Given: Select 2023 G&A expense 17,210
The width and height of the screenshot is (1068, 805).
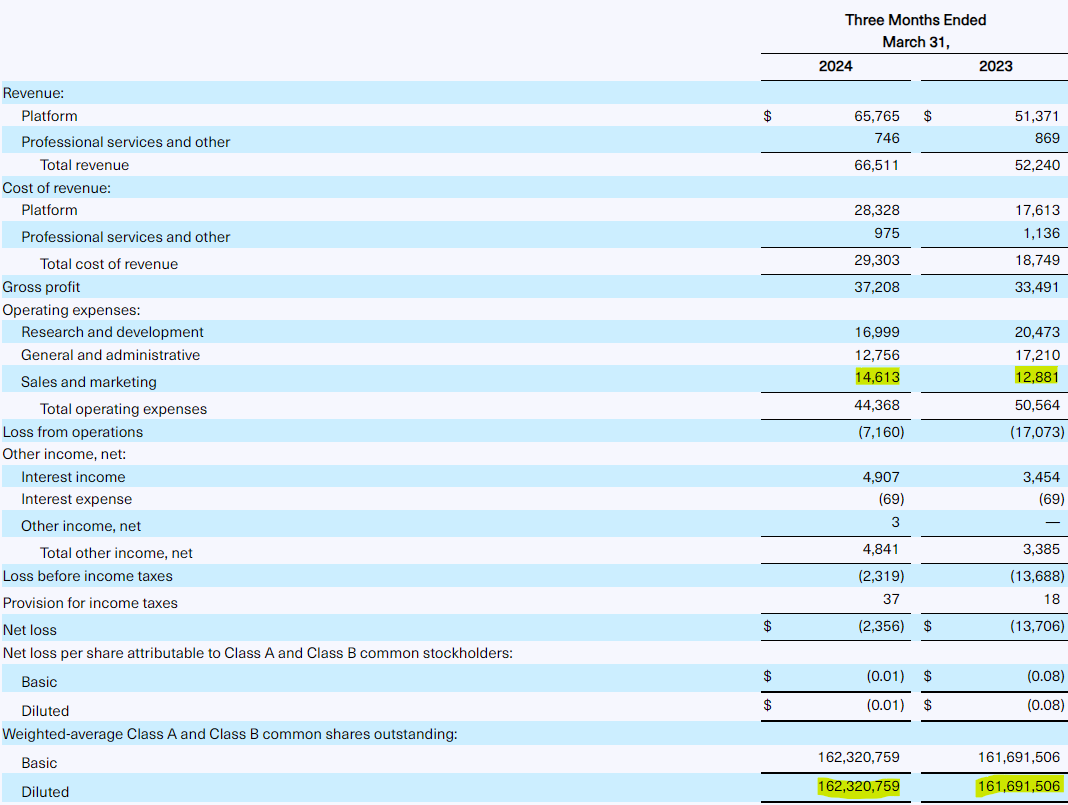Looking at the screenshot, I should pyautogui.click(x=1037, y=355).
